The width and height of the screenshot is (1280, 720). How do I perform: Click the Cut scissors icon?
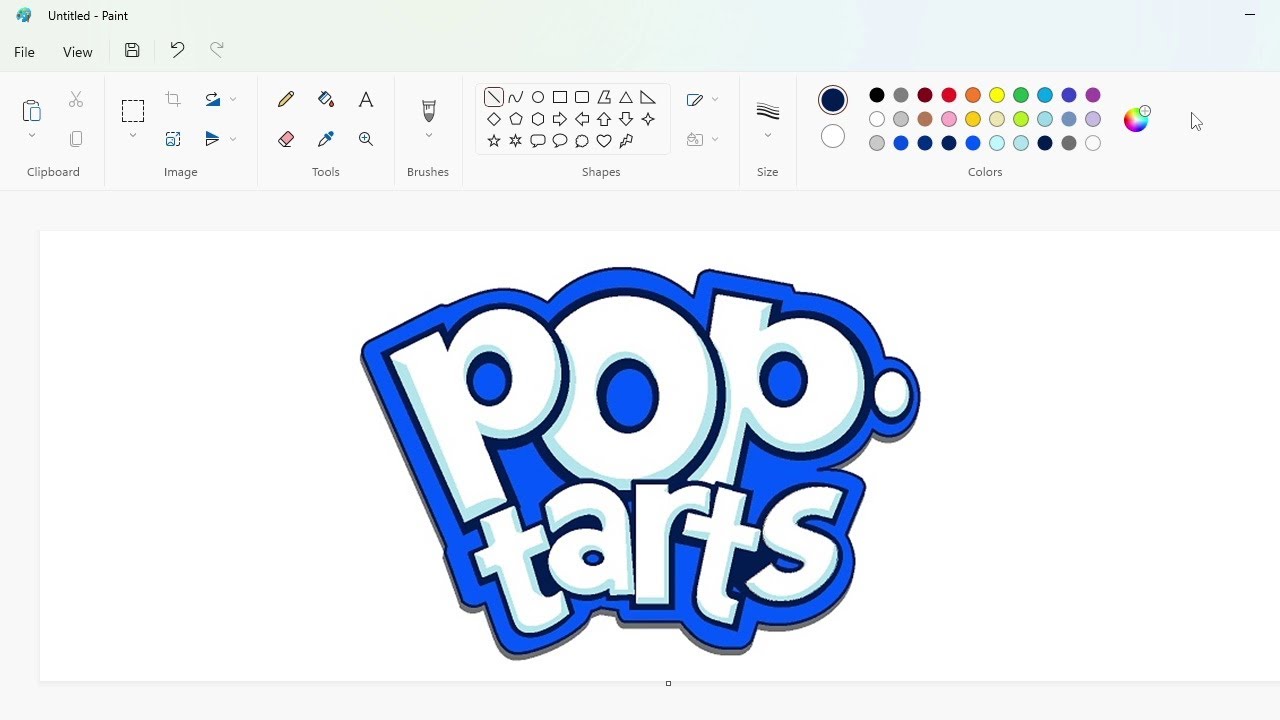pos(76,99)
